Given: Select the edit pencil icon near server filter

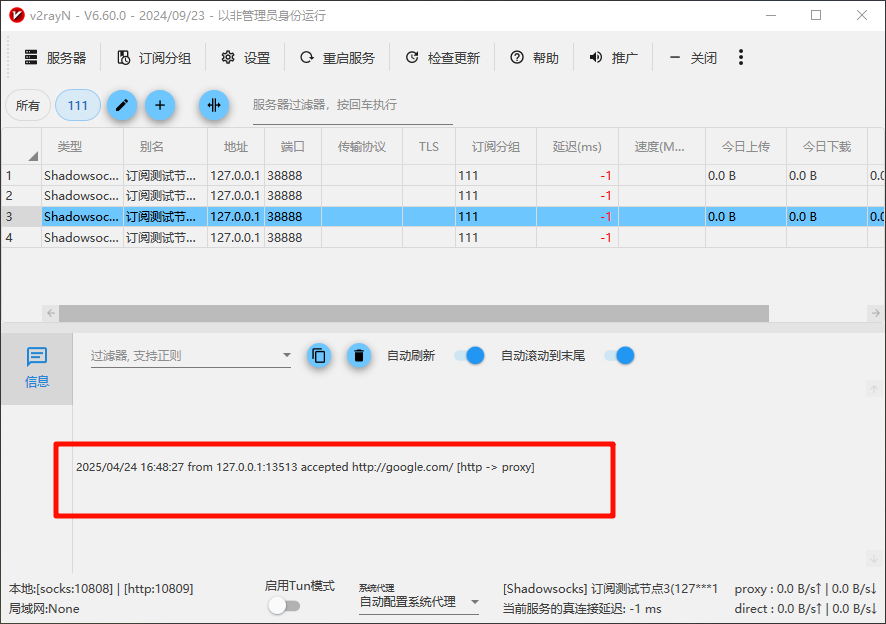Looking at the screenshot, I should click(121, 105).
